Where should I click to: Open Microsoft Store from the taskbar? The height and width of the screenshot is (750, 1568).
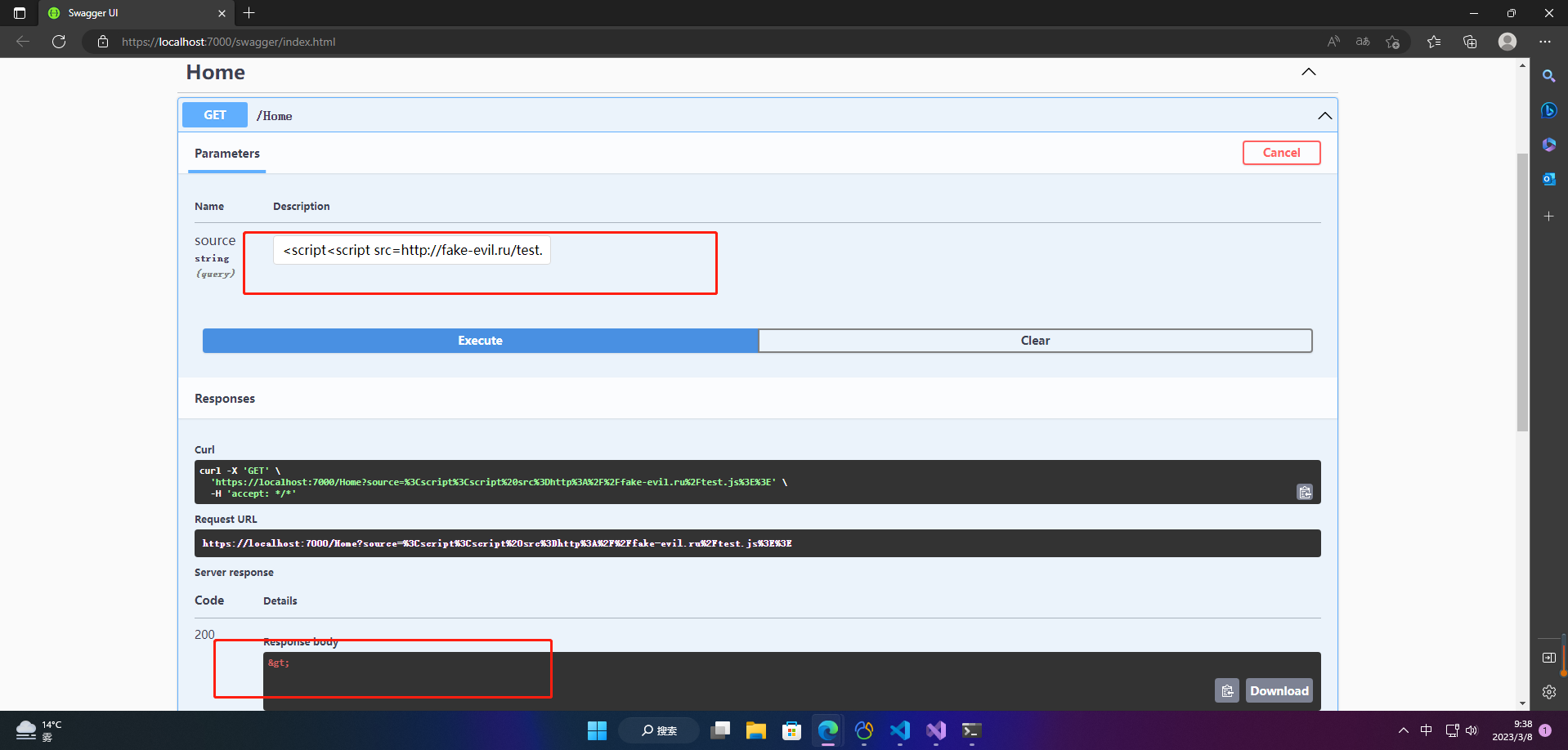tap(792, 730)
